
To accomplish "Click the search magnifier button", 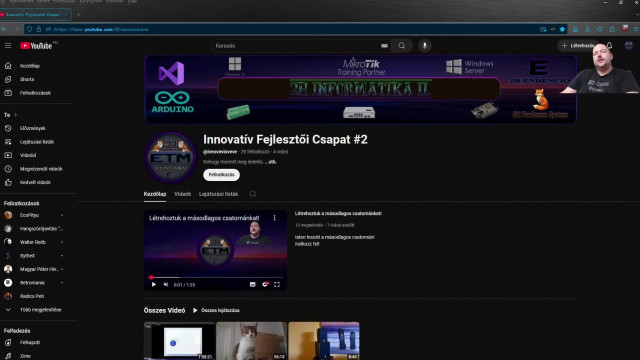I will 402,46.
